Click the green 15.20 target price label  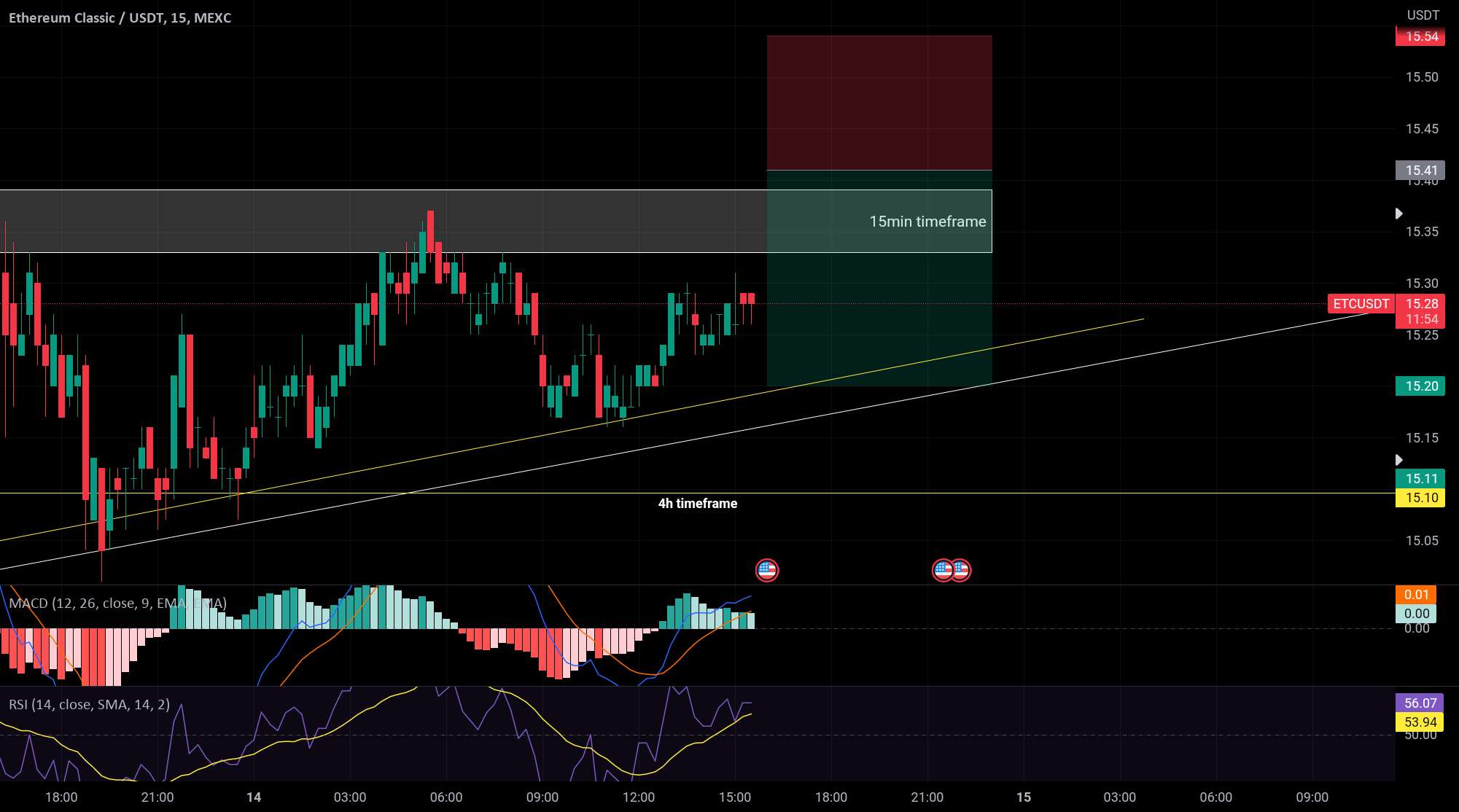point(1420,386)
